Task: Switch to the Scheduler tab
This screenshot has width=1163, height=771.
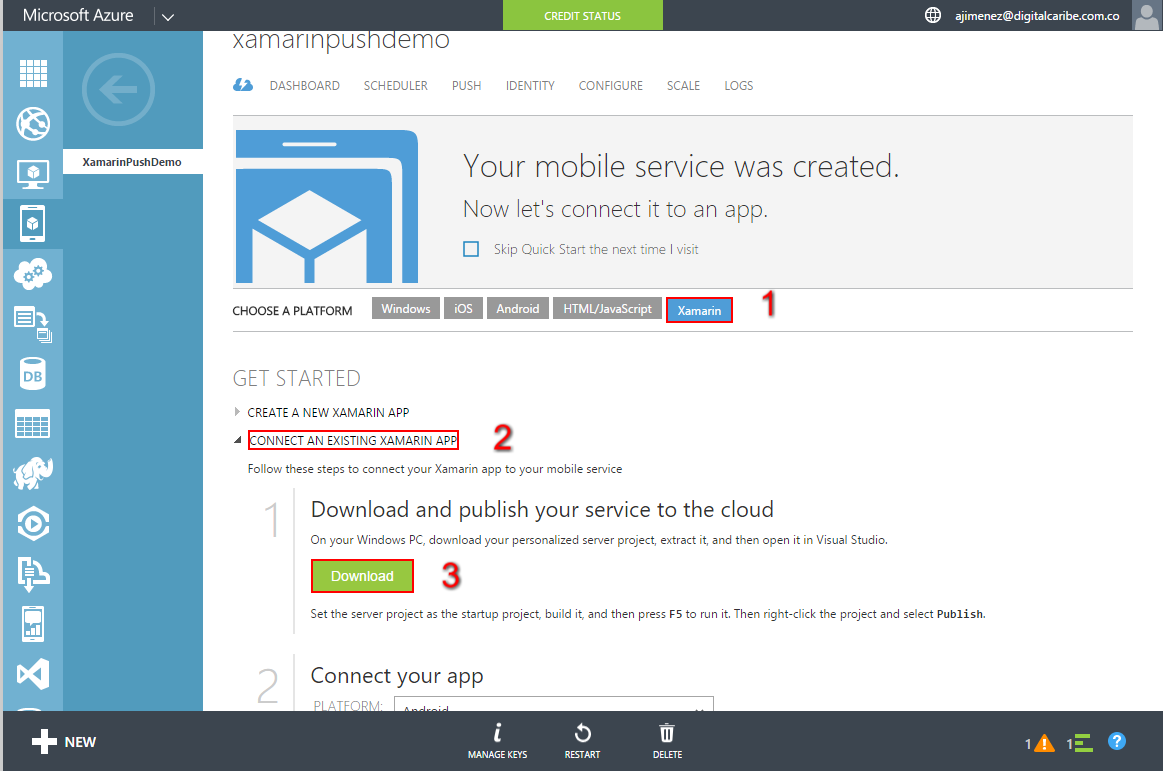Action: [395, 85]
